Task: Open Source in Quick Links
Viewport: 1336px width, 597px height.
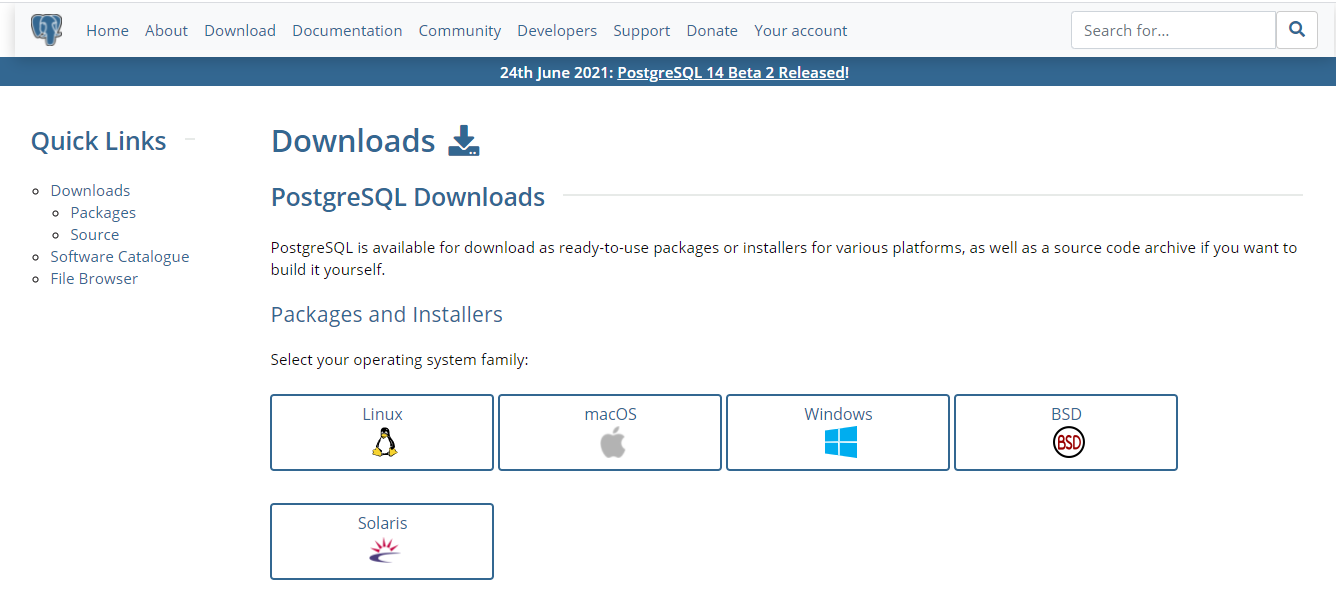Action: tap(95, 234)
